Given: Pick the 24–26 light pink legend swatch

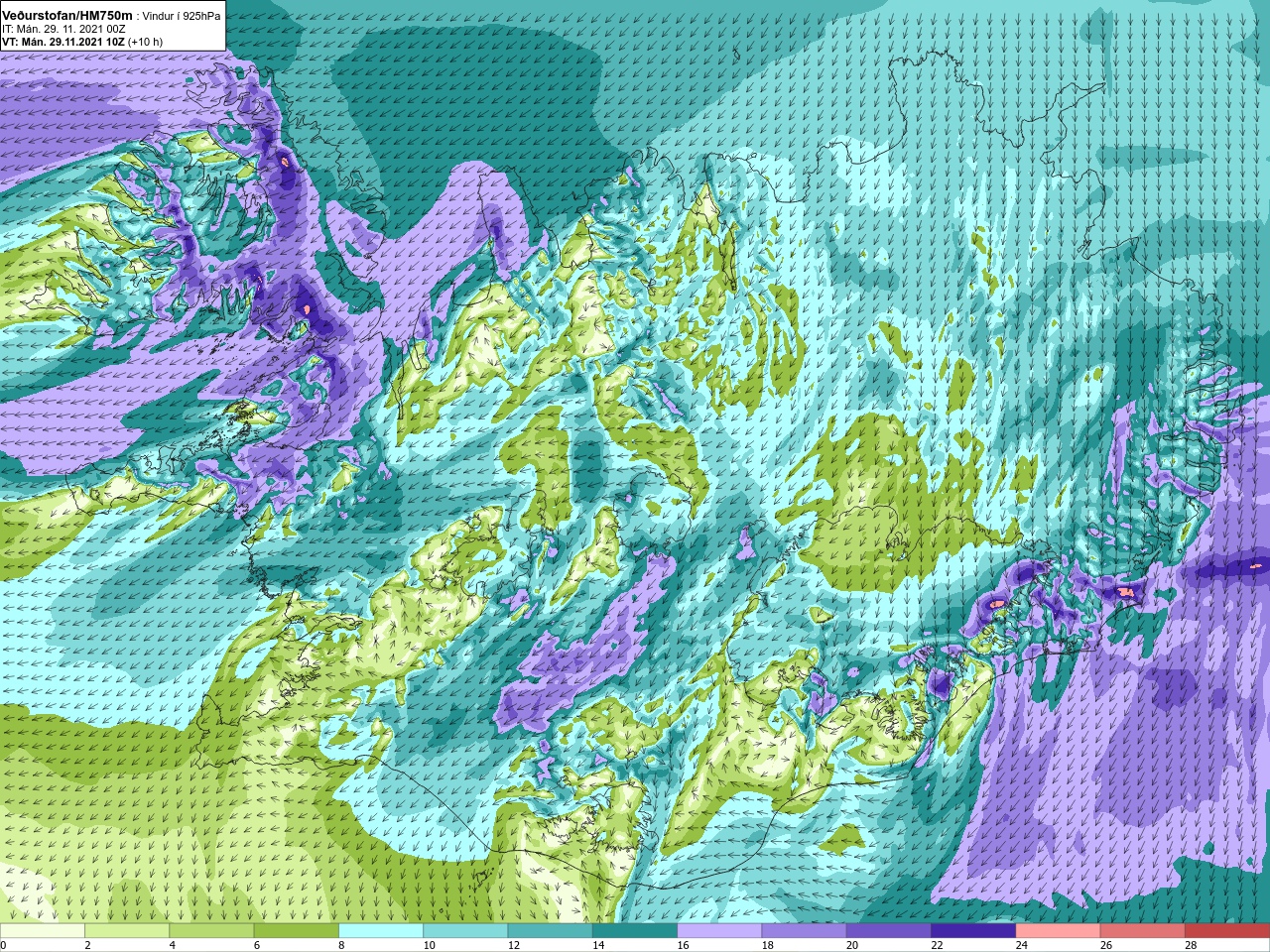Looking at the screenshot, I should pyautogui.click(x=1059, y=931).
